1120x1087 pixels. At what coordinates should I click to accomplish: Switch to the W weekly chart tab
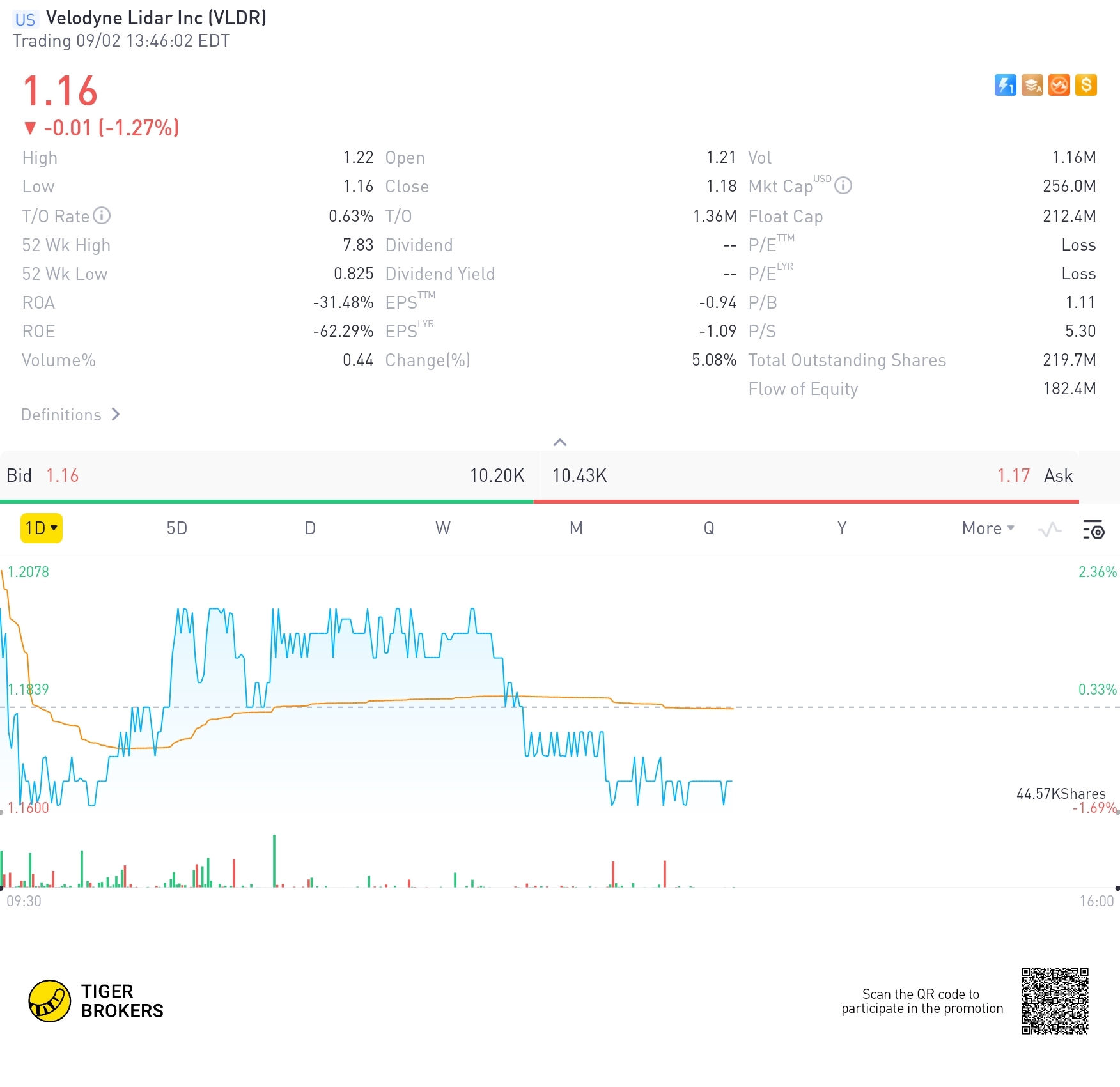443,528
